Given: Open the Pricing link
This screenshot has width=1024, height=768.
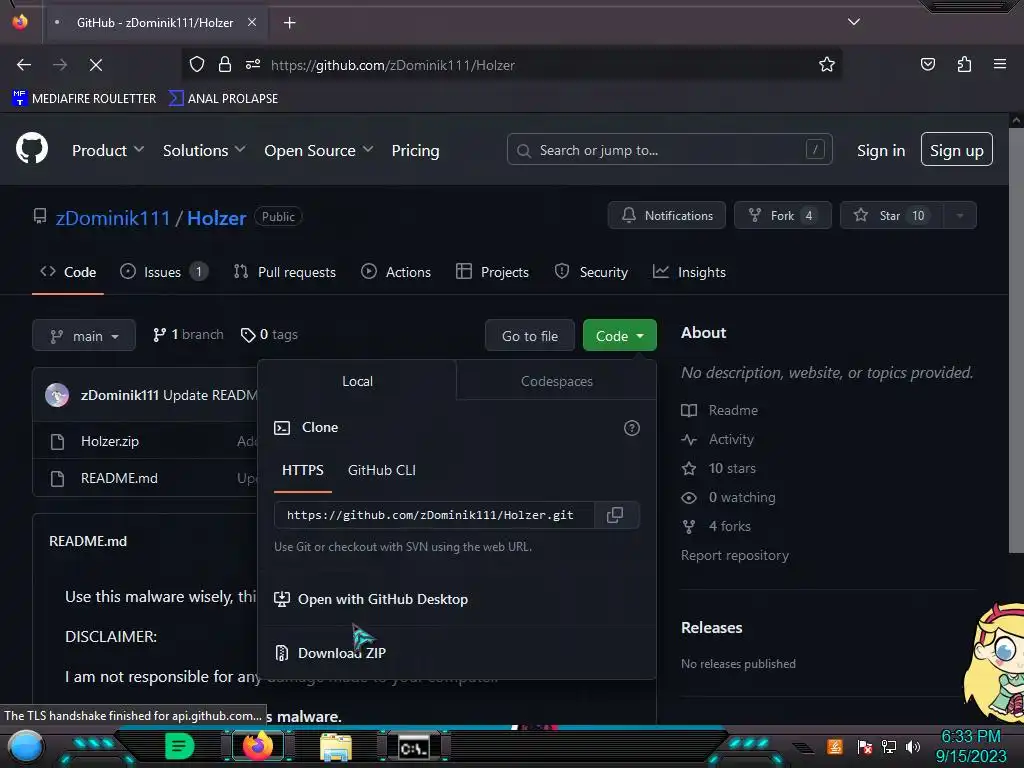Looking at the screenshot, I should pos(415,150).
